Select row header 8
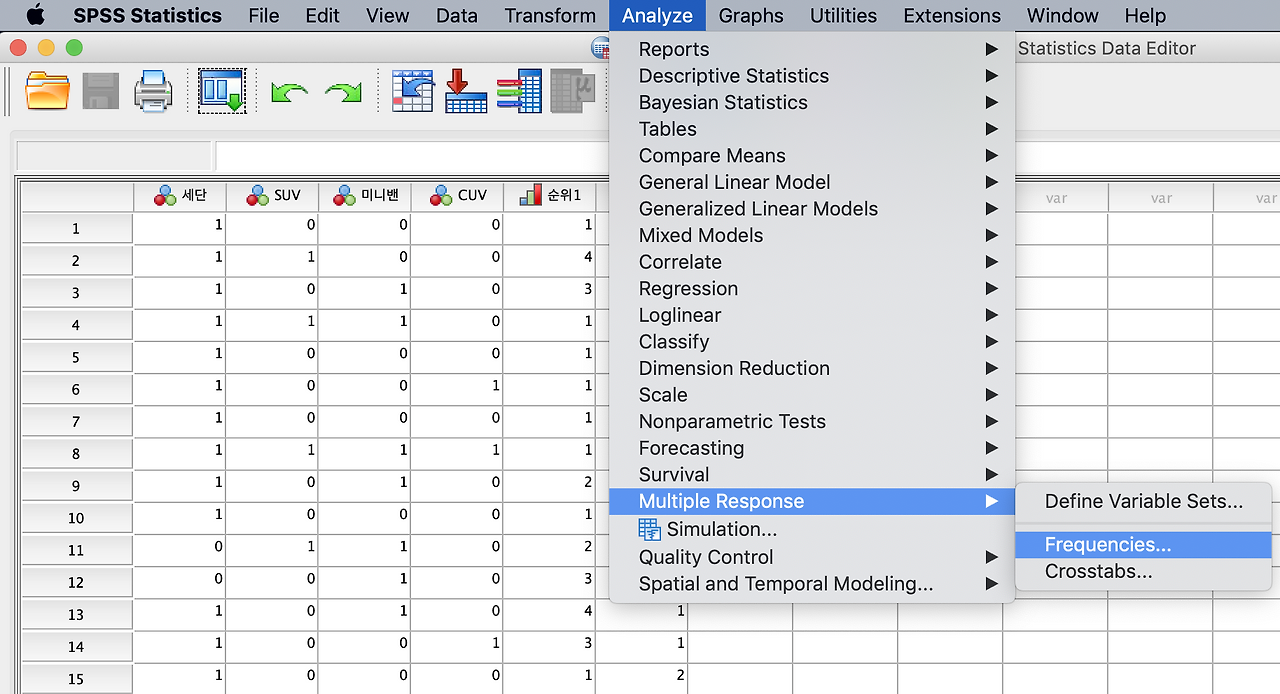Screen dimensions: 1280x694 pyautogui.click(x=76, y=453)
